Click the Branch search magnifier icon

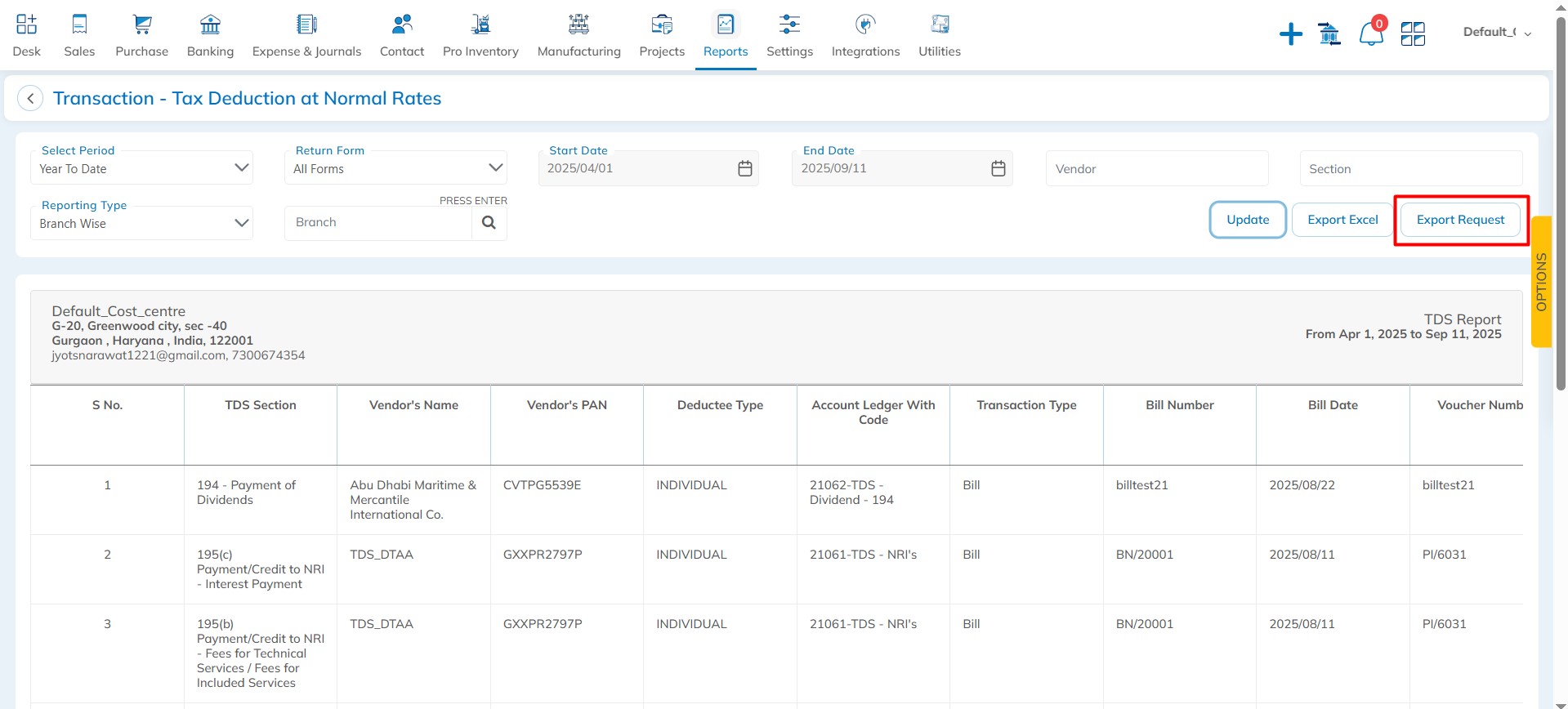click(489, 223)
